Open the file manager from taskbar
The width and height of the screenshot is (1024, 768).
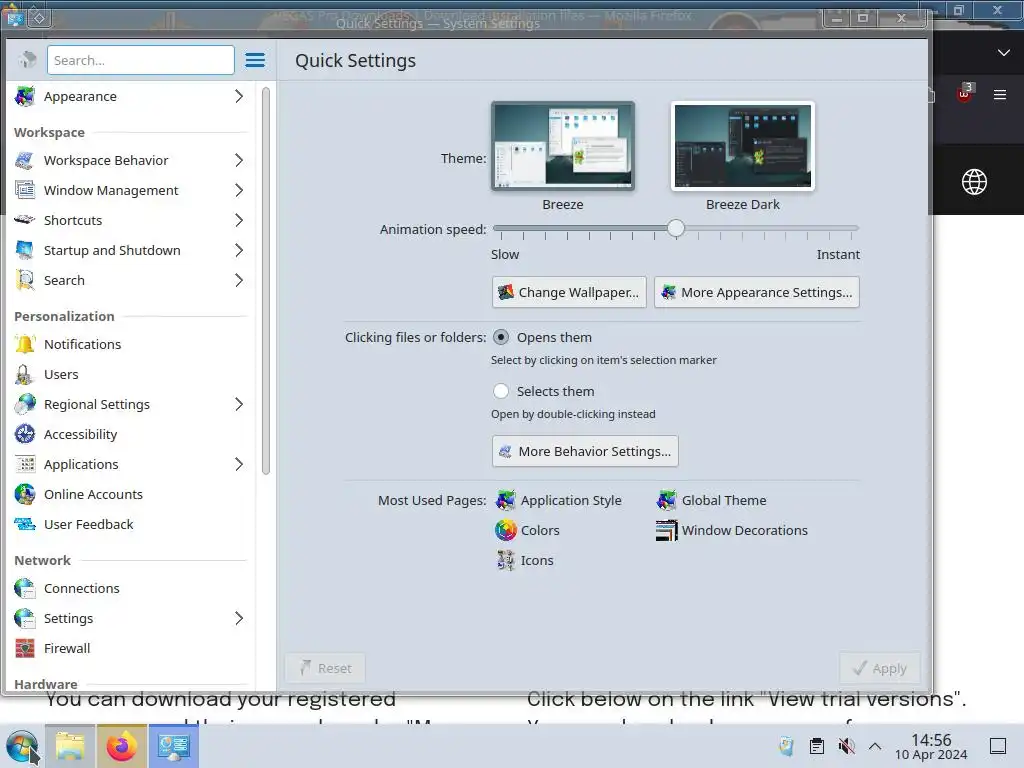pyautogui.click(x=70, y=746)
